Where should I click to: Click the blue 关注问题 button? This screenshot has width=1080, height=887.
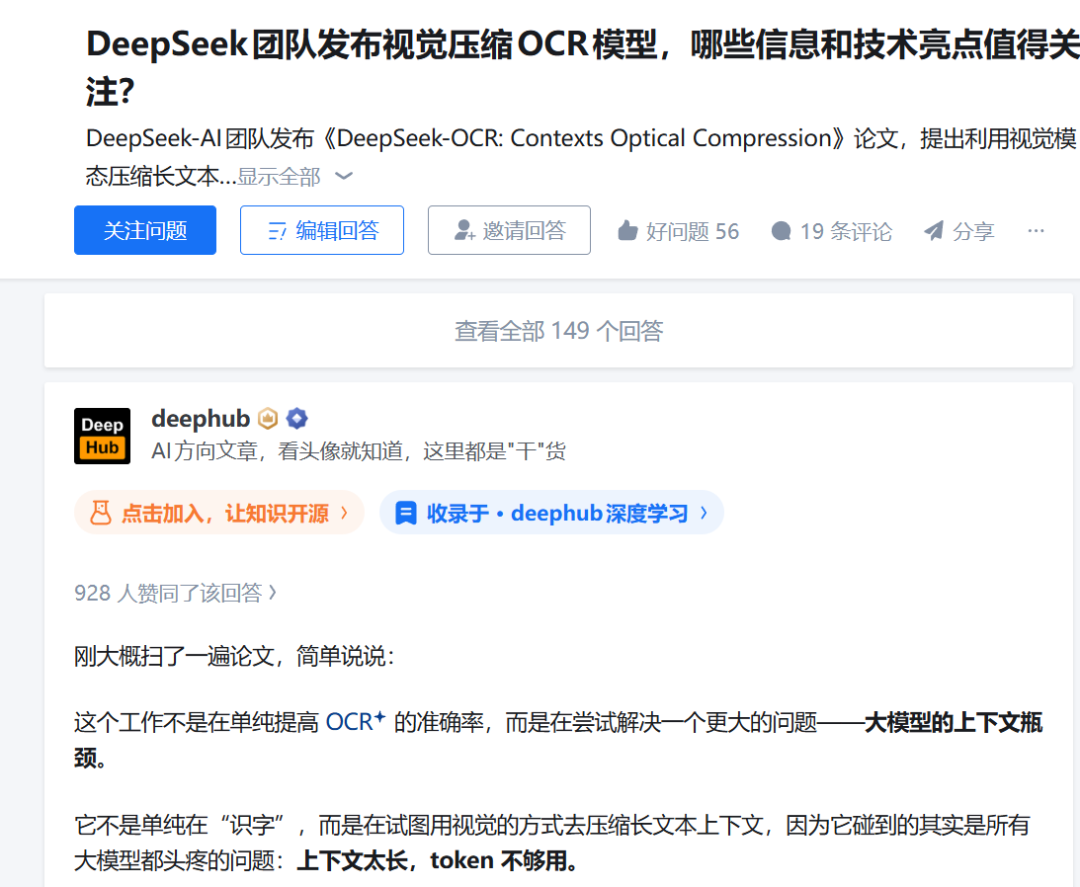pos(145,230)
